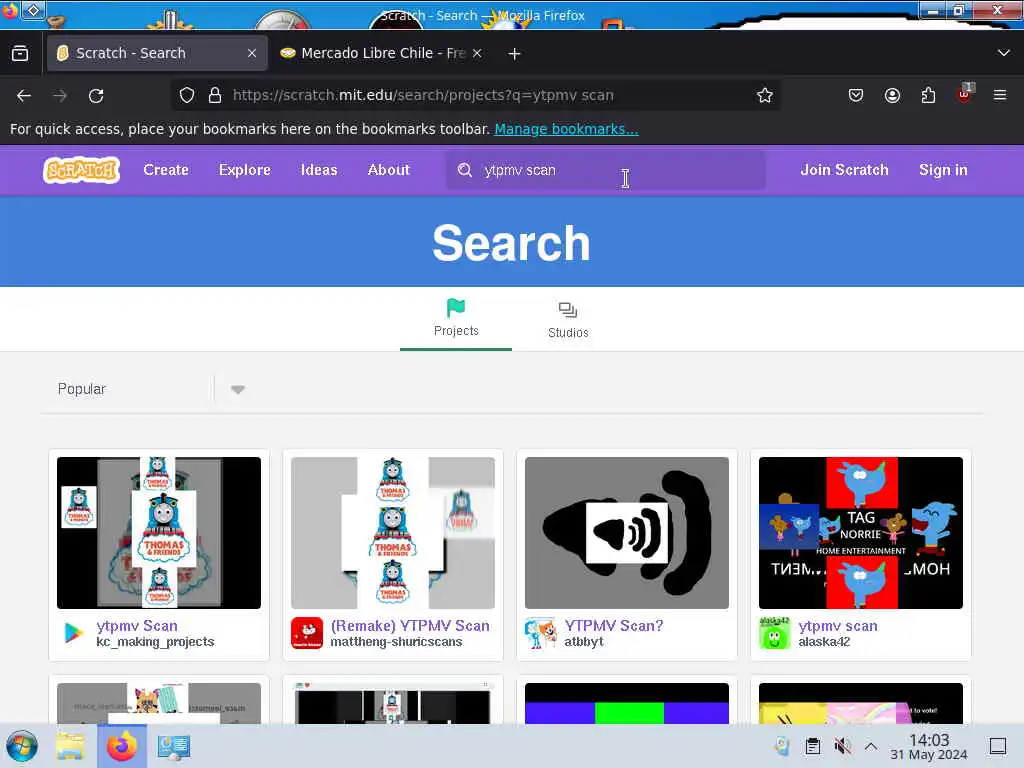This screenshot has width=1024, height=768.
Task: Open the Explore menu item
Action: (x=244, y=170)
